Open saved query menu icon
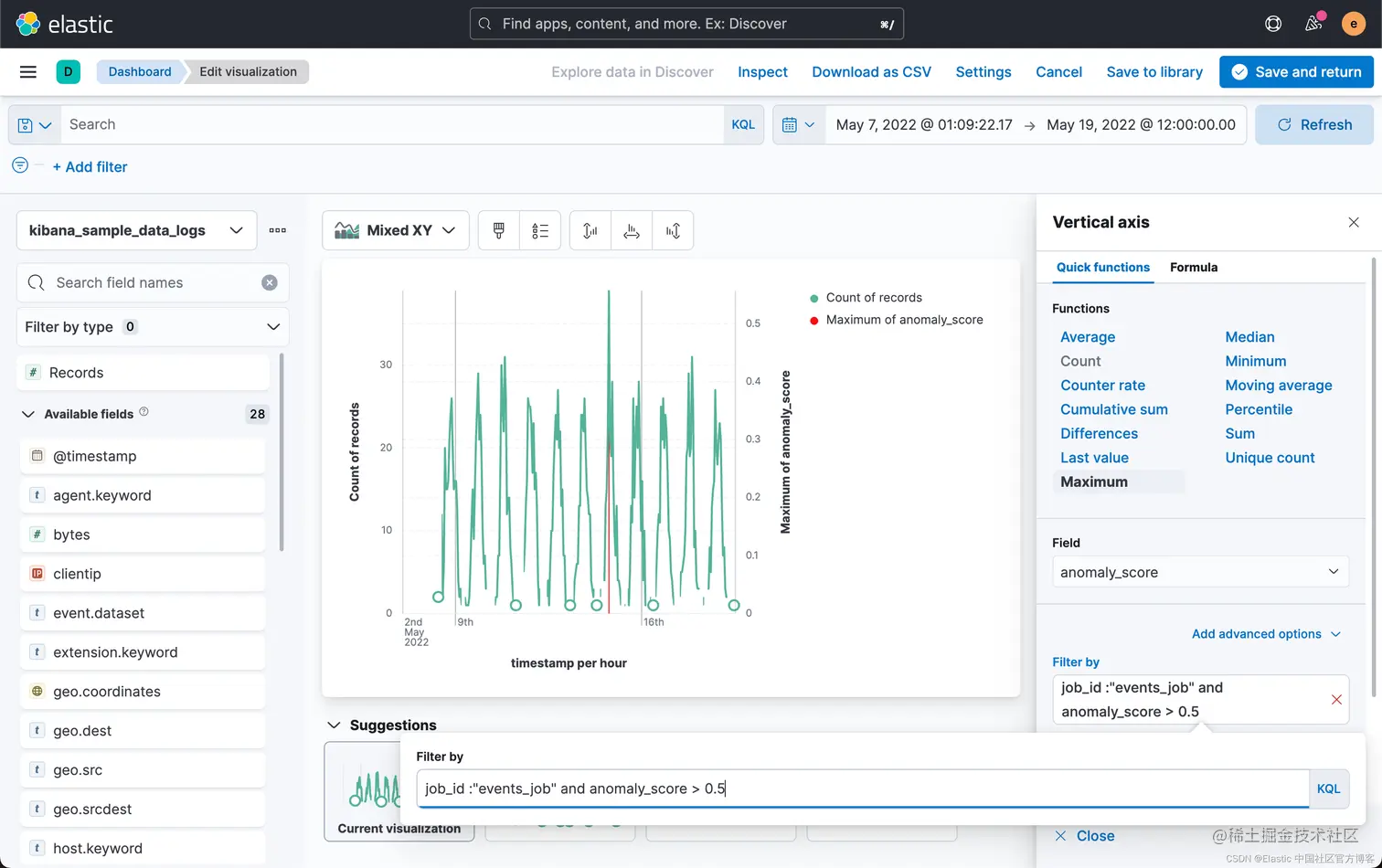The image size is (1382, 868). click(35, 124)
